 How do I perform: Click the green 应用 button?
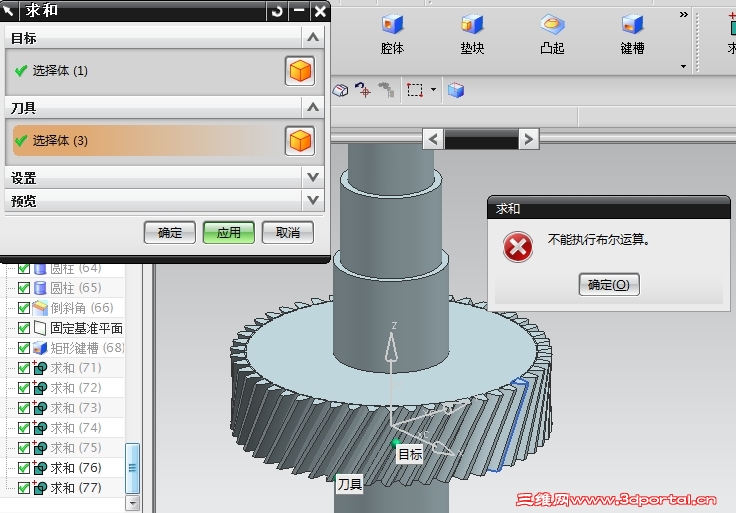229,233
